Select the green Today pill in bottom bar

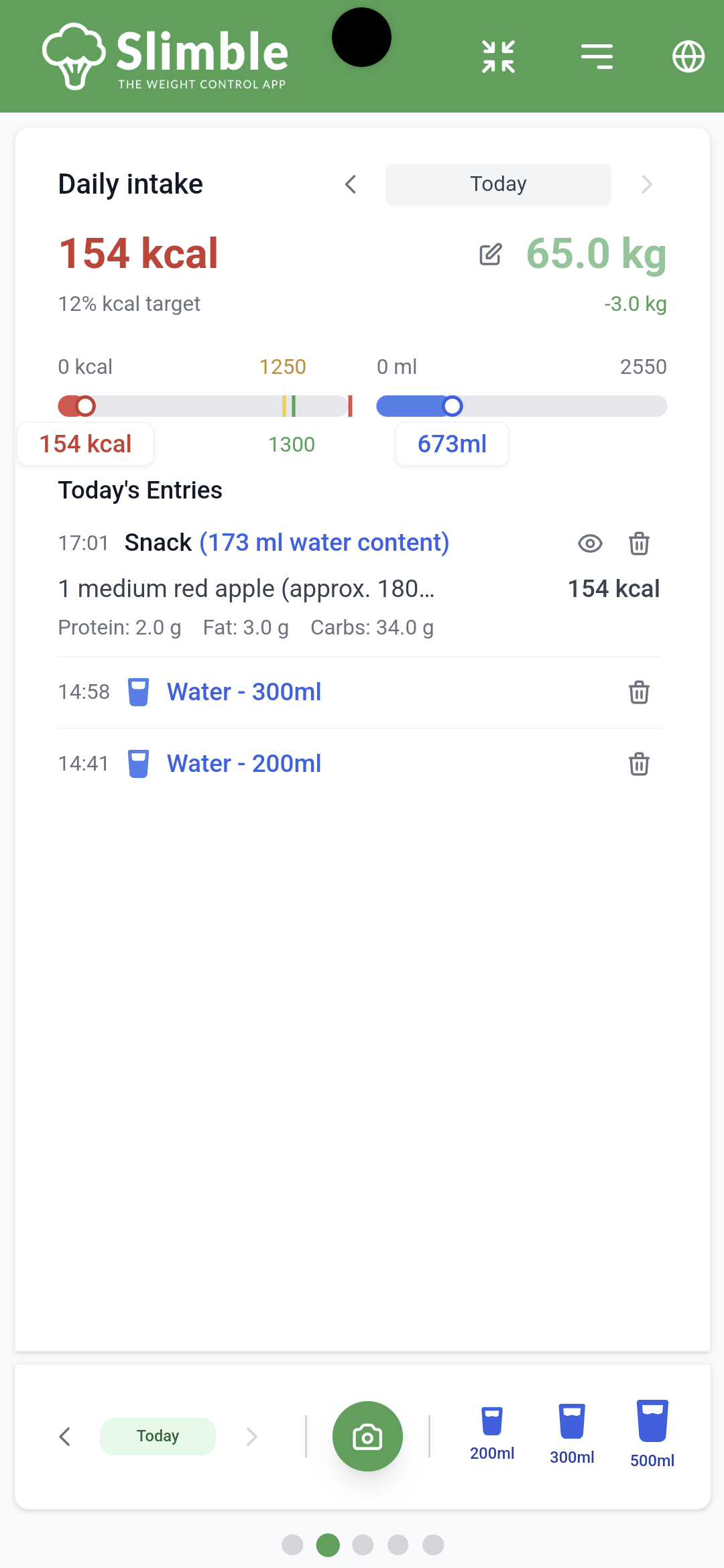[x=158, y=1436]
